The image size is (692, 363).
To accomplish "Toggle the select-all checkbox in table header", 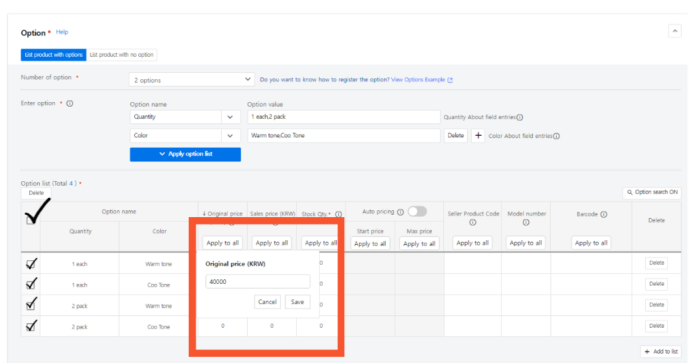I will (30, 220).
